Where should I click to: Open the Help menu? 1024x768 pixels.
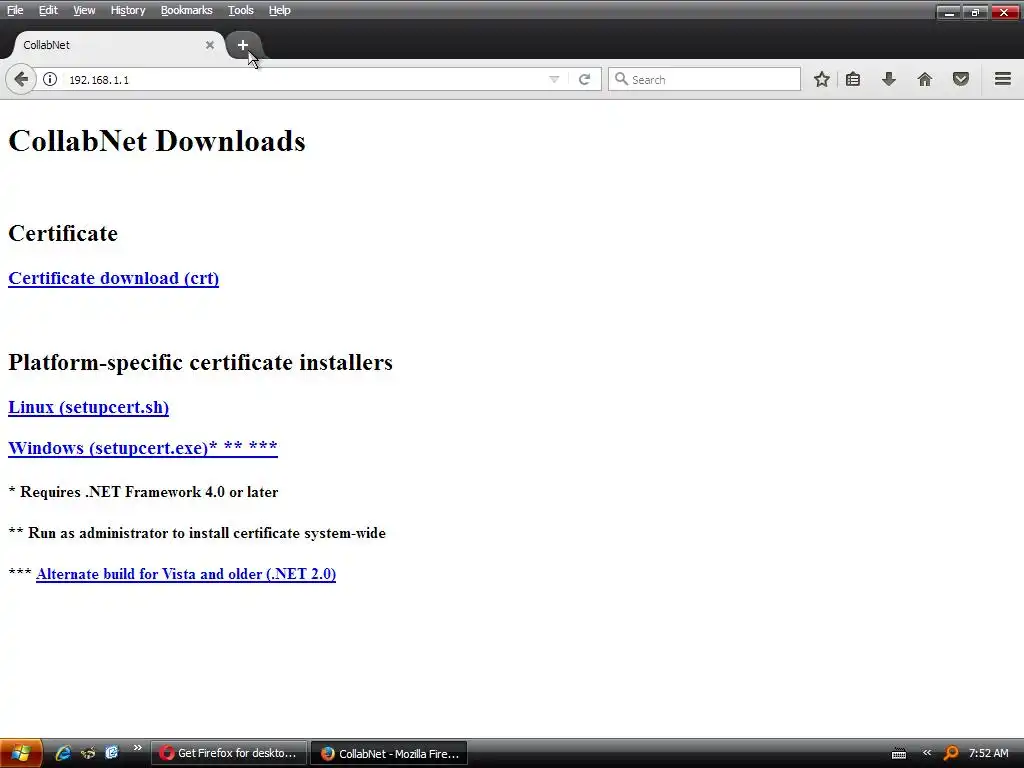tap(280, 10)
